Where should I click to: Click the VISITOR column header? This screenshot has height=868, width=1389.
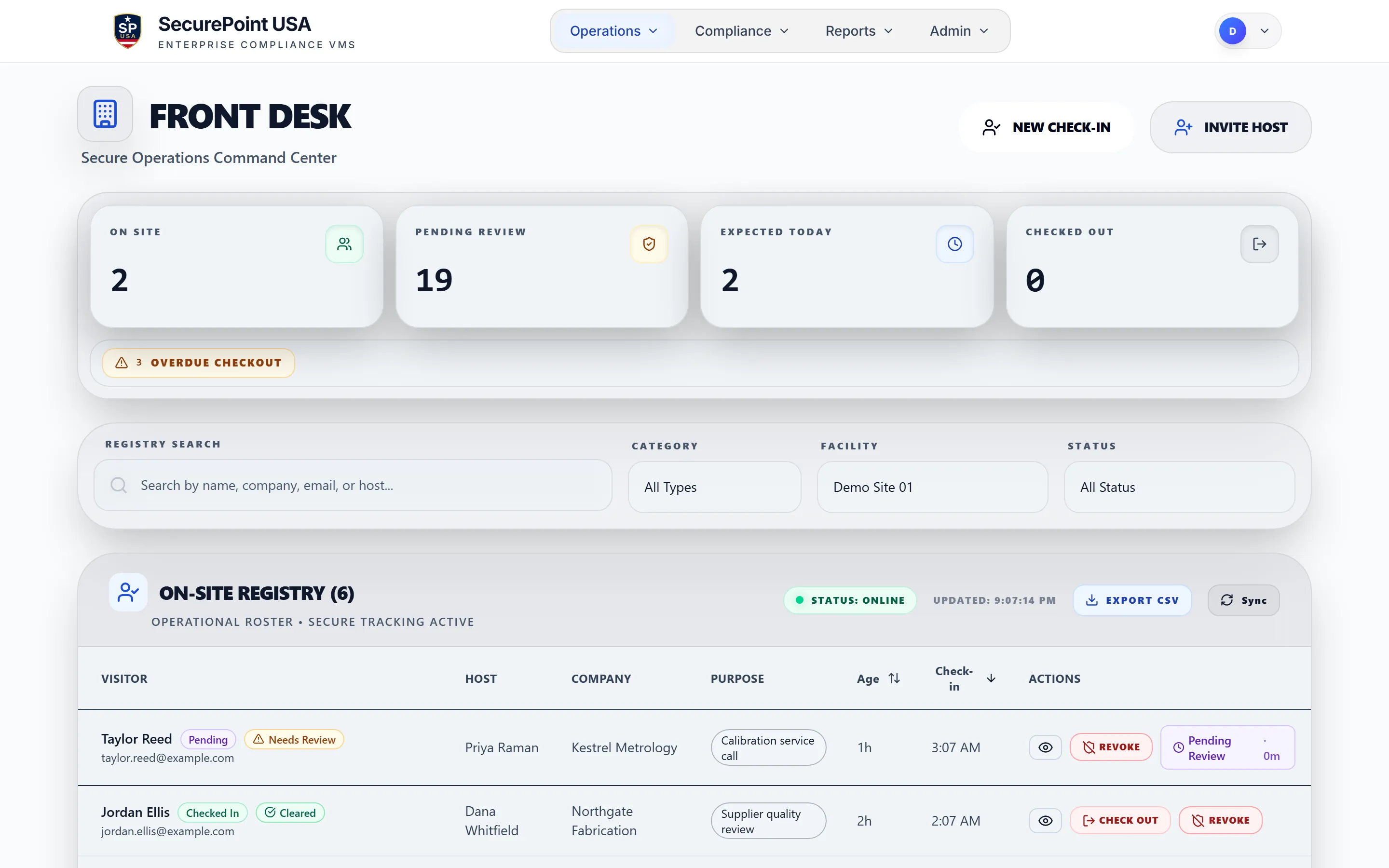[x=124, y=678]
